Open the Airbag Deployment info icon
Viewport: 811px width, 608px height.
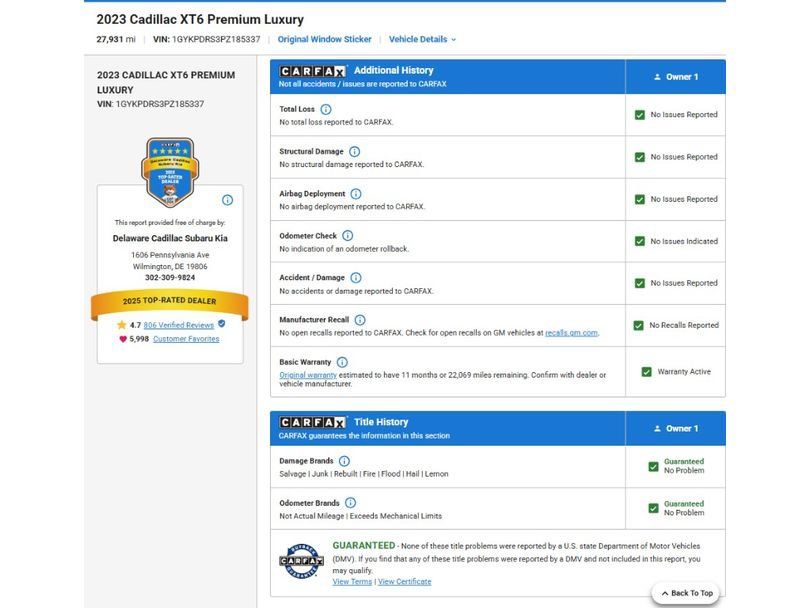coord(356,194)
